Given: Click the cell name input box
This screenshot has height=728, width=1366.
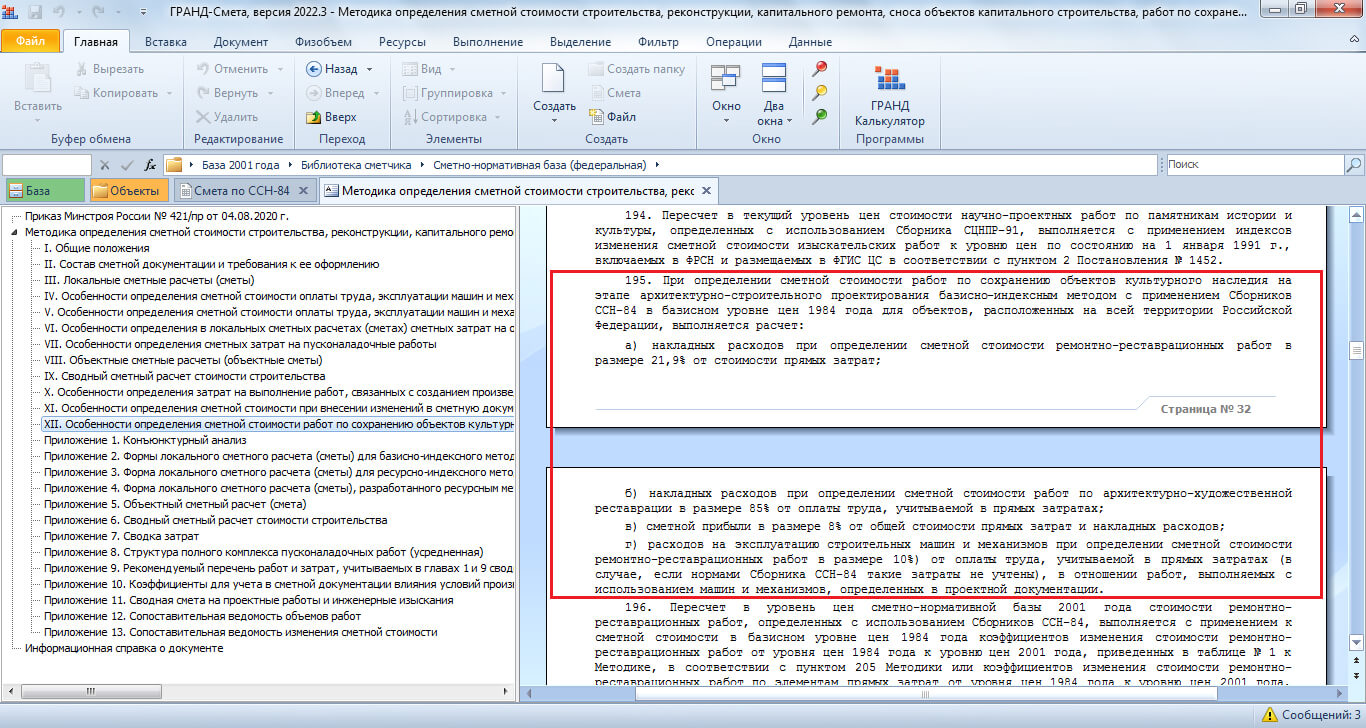Looking at the screenshot, I should [48, 165].
